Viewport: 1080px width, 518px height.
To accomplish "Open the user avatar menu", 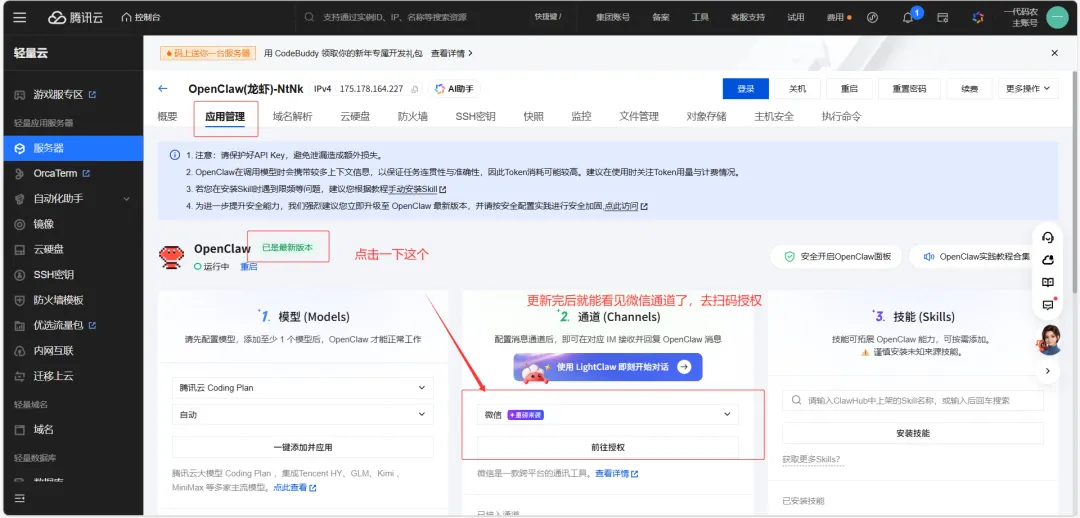I will coord(1057,17).
